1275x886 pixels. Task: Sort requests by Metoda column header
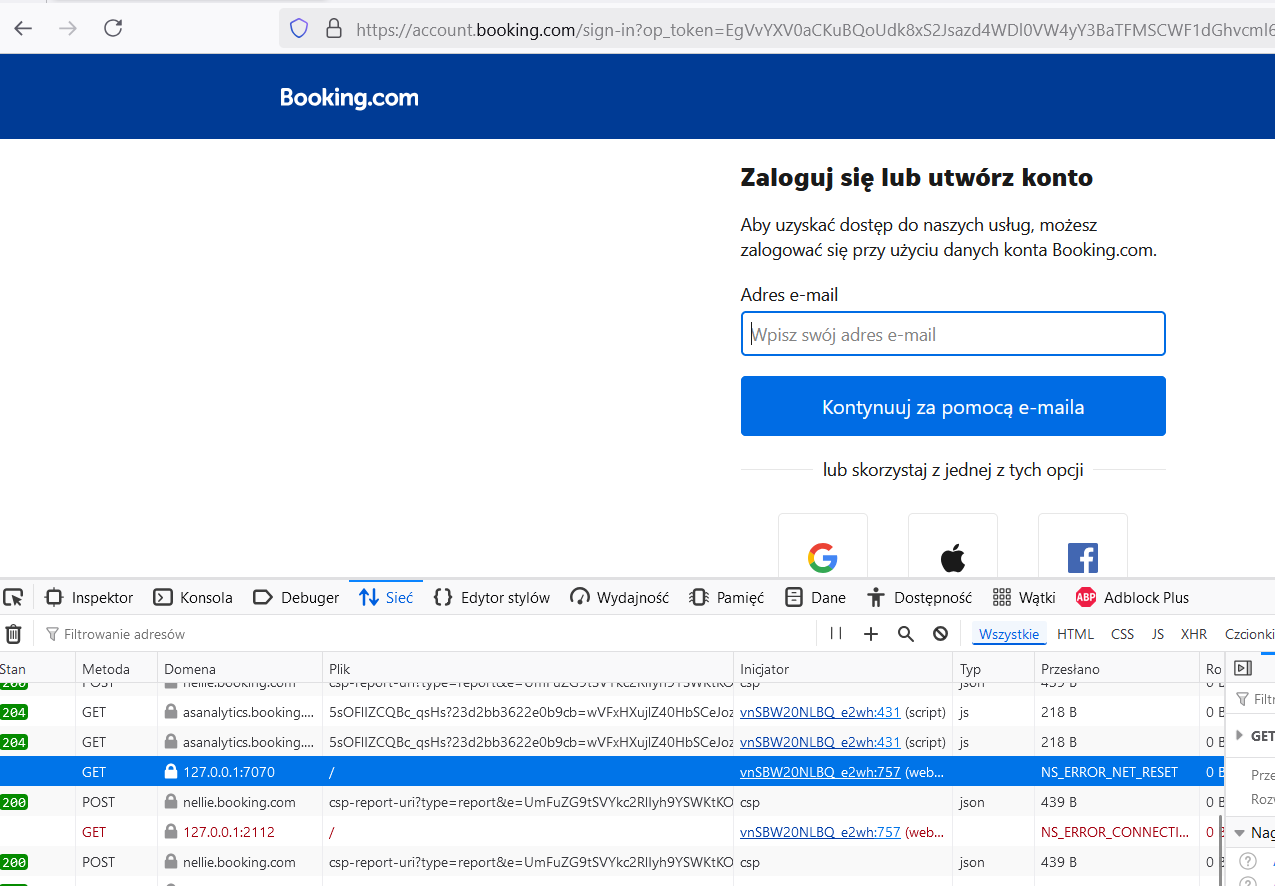click(116, 669)
